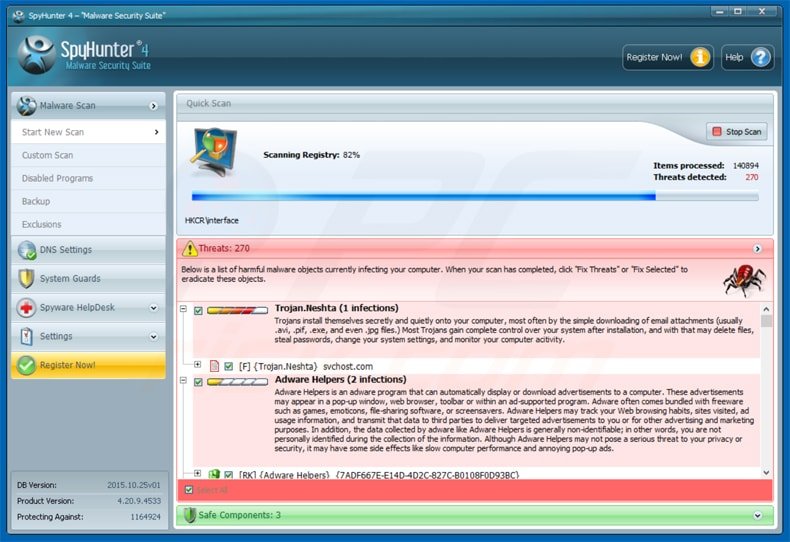Click the Product Version value 4.20.9.4533

(x=139, y=501)
